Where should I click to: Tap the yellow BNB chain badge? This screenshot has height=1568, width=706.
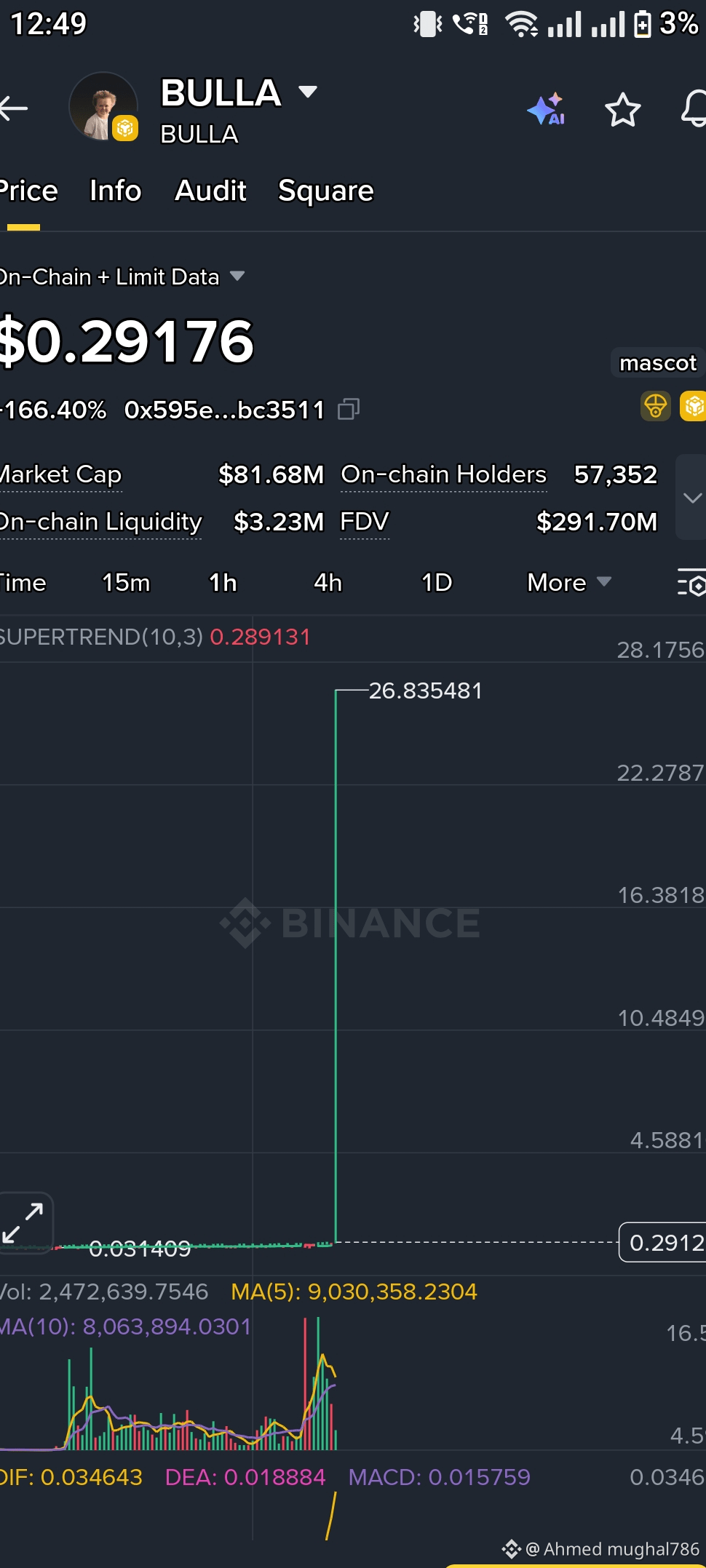[x=693, y=406]
